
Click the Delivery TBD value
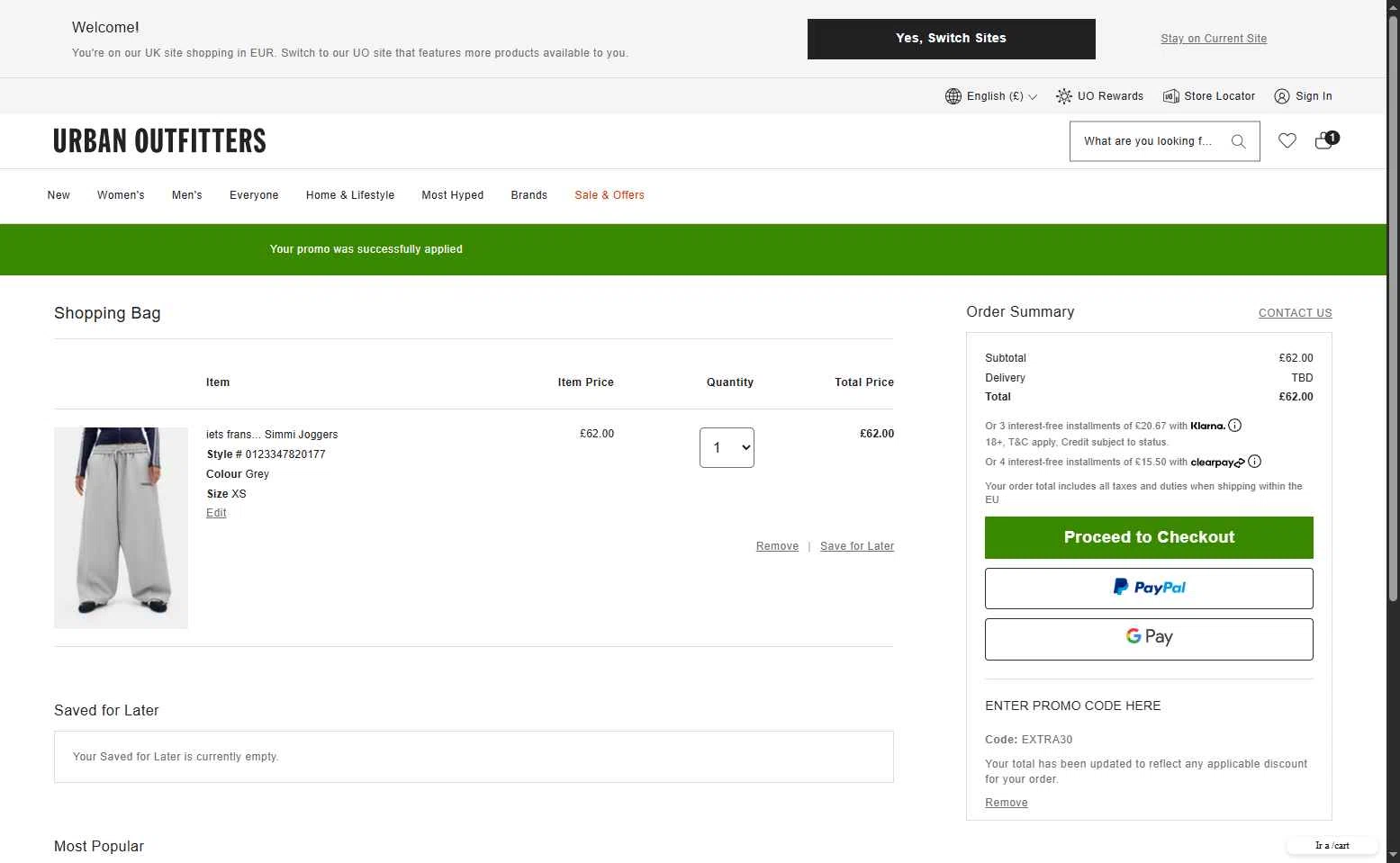tap(1302, 378)
